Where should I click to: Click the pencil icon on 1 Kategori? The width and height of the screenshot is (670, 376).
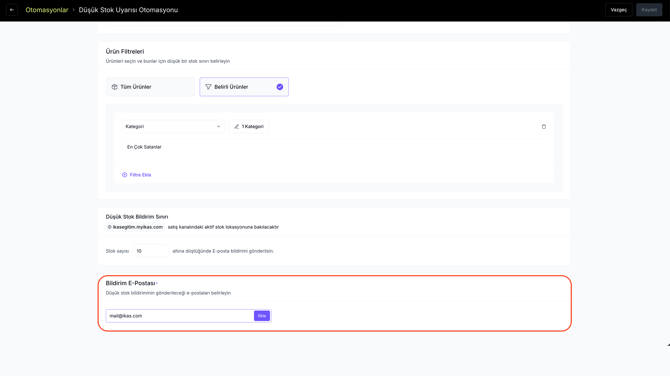point(236,126)
